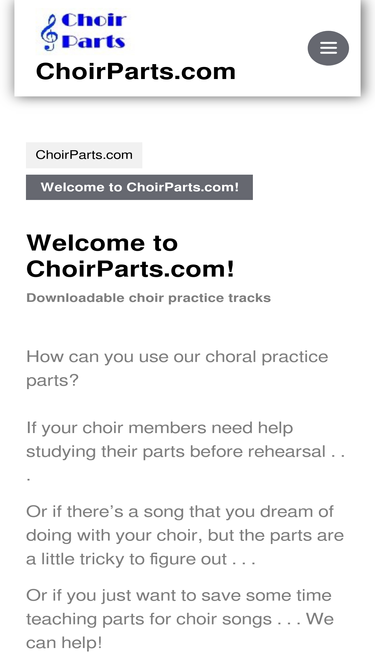Go to the light gray ChoirParts.com breadcrumb

click(84, 155)
